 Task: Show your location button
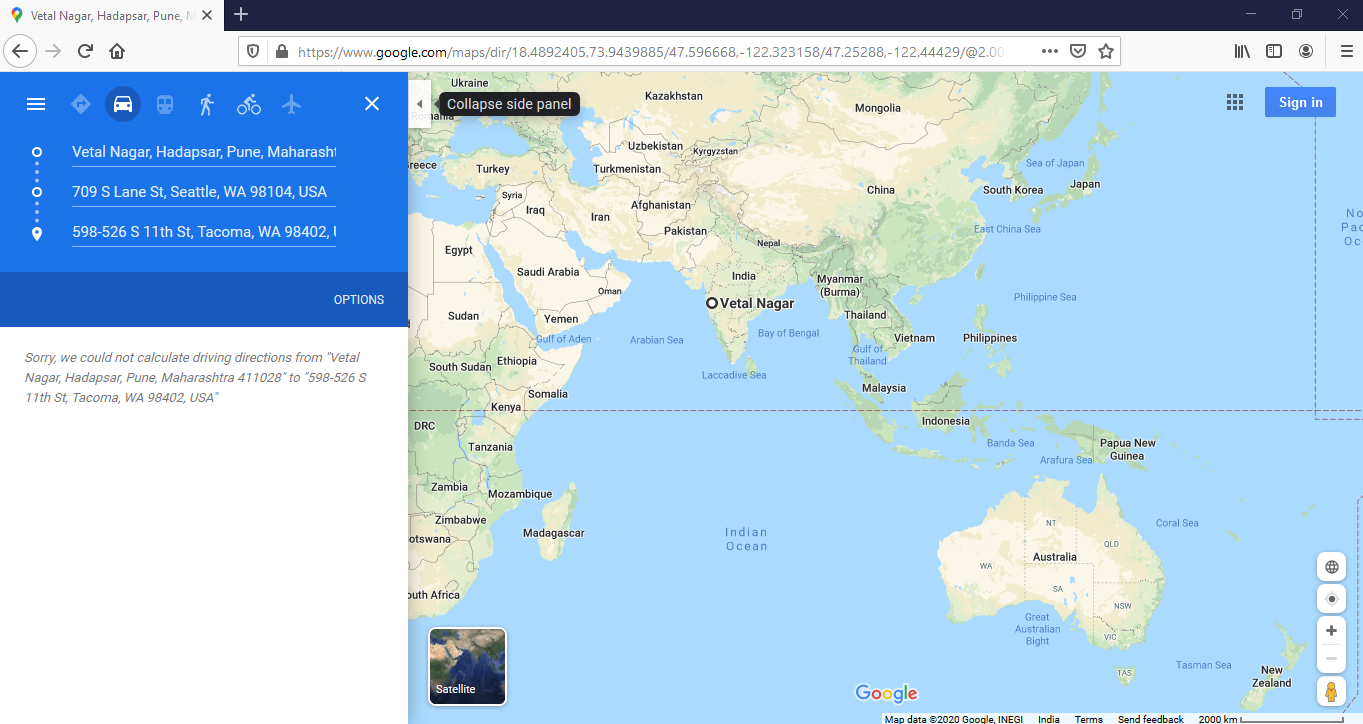click(x=1331, y=599)
